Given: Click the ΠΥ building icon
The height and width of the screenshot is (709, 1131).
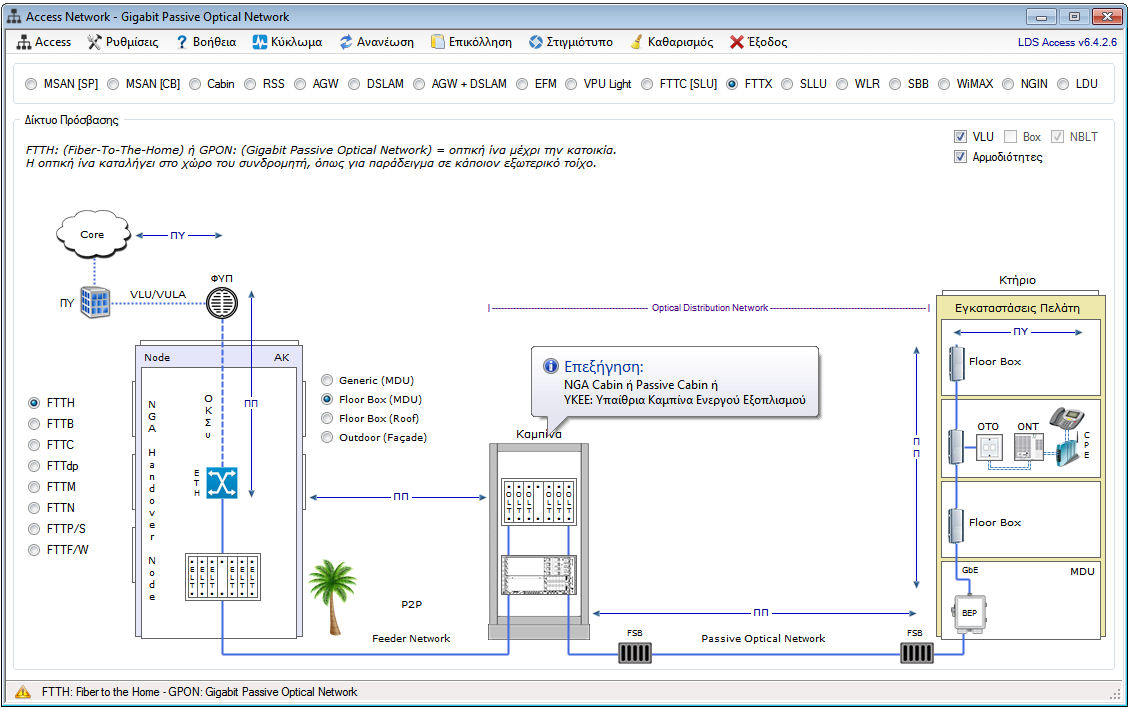Looking at the screenshot, I should [x=95, y=303].
